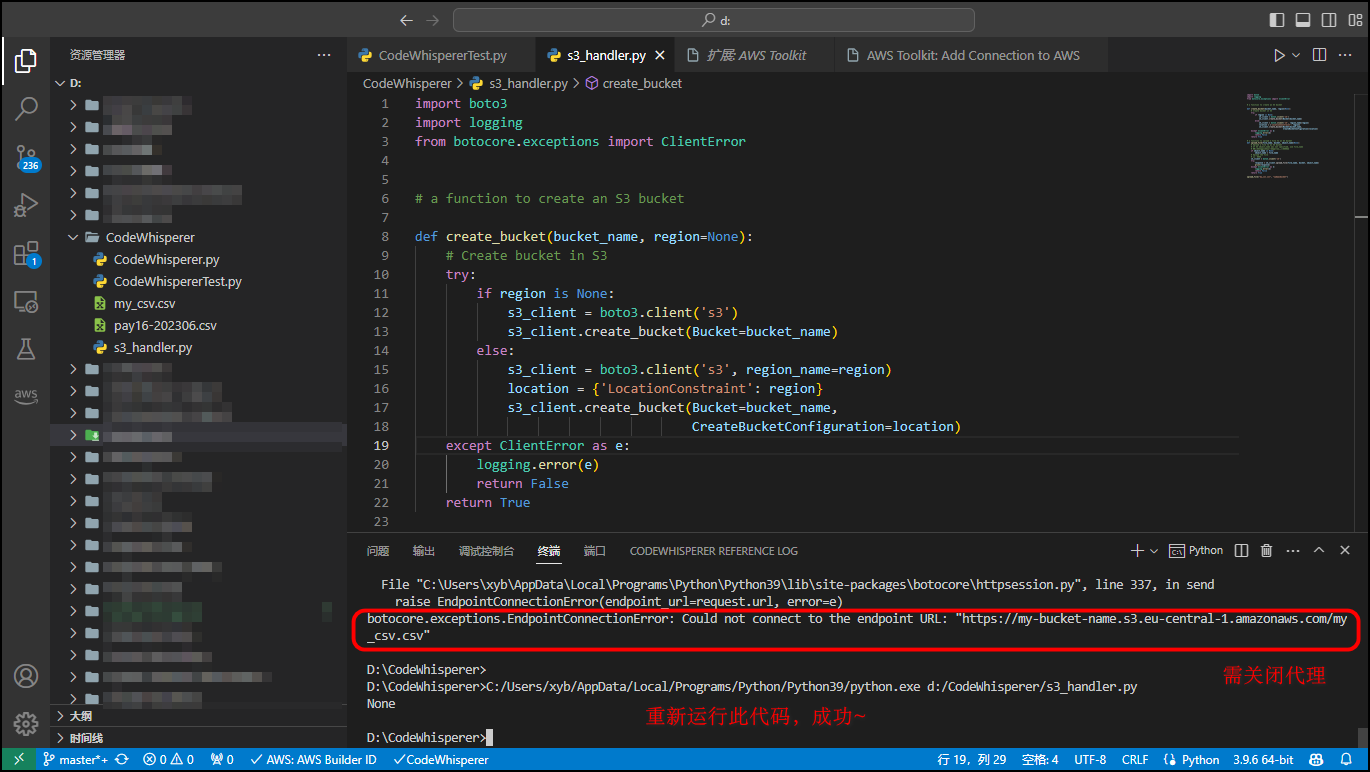Click the code minimap overview
This screenshot has height=772, width=1370.
(1298, 135)
